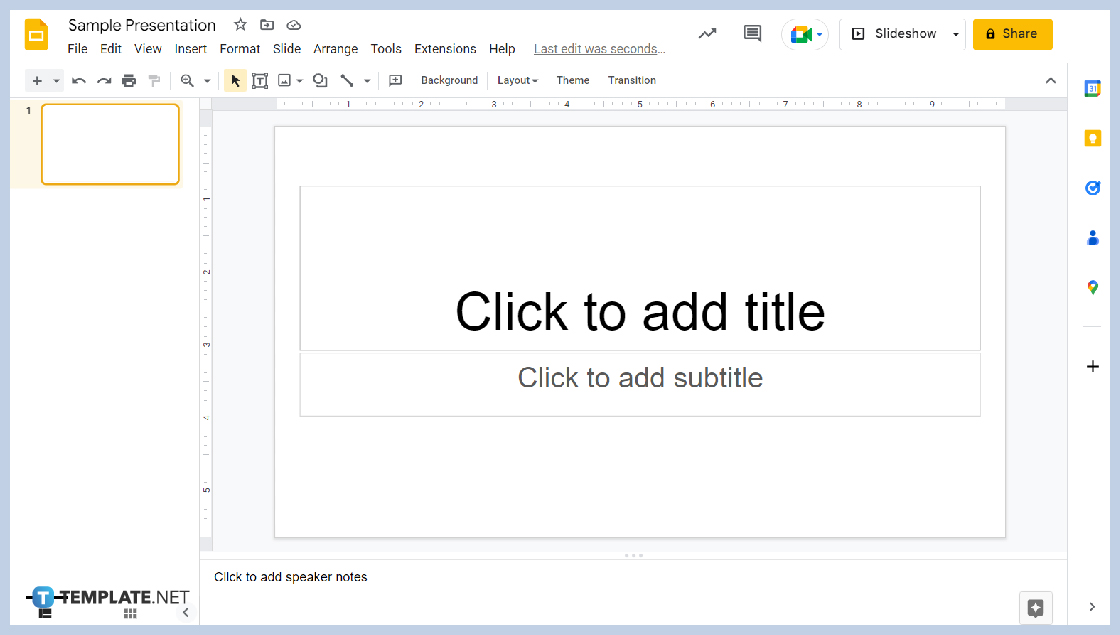The image size is (1120, 635).
Task: Activate the select cursor tool
Action: tap(234, 80)
